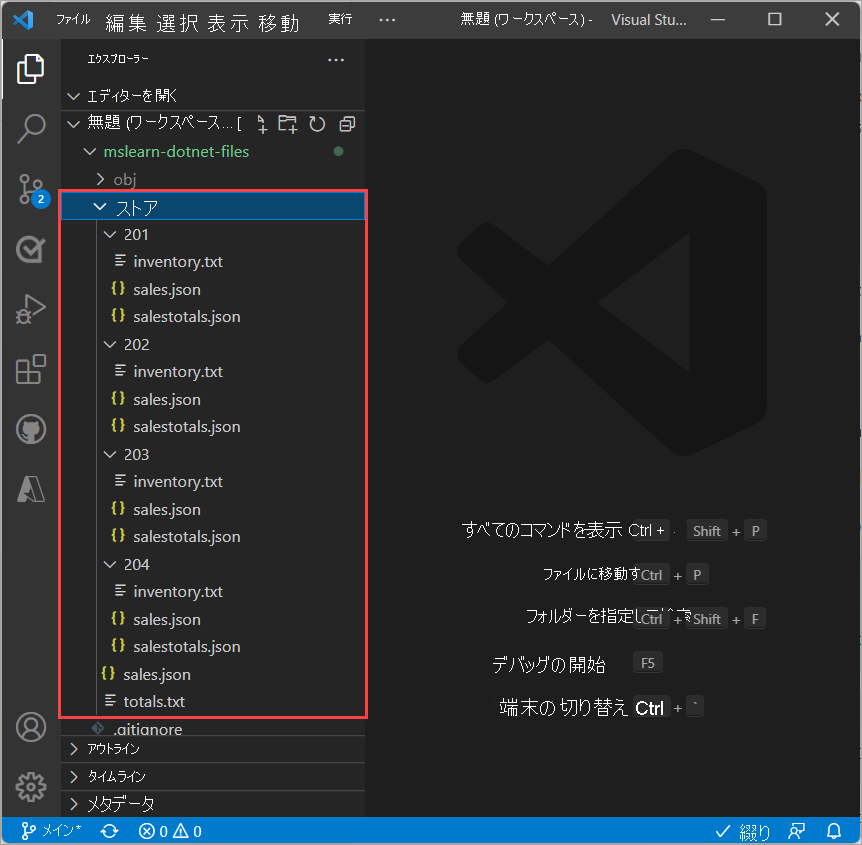Open the Azure view
This screenshot has height=845, width=862.
(x=31, y=489)
